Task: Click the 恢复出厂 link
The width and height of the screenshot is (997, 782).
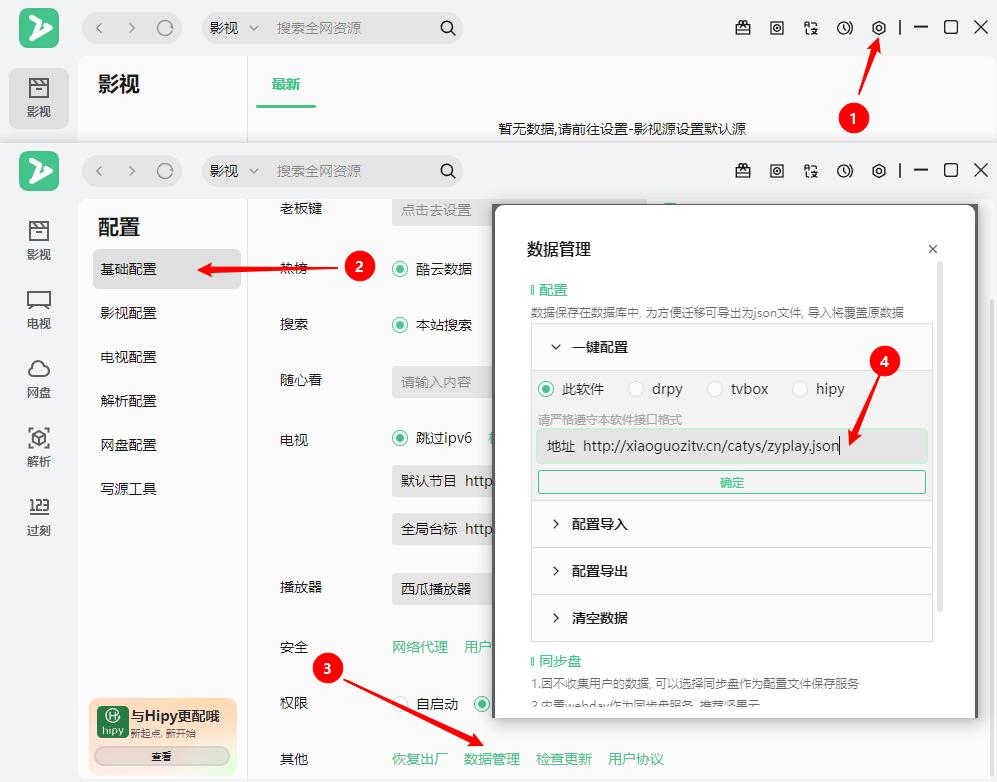Action: click(420, 759)
